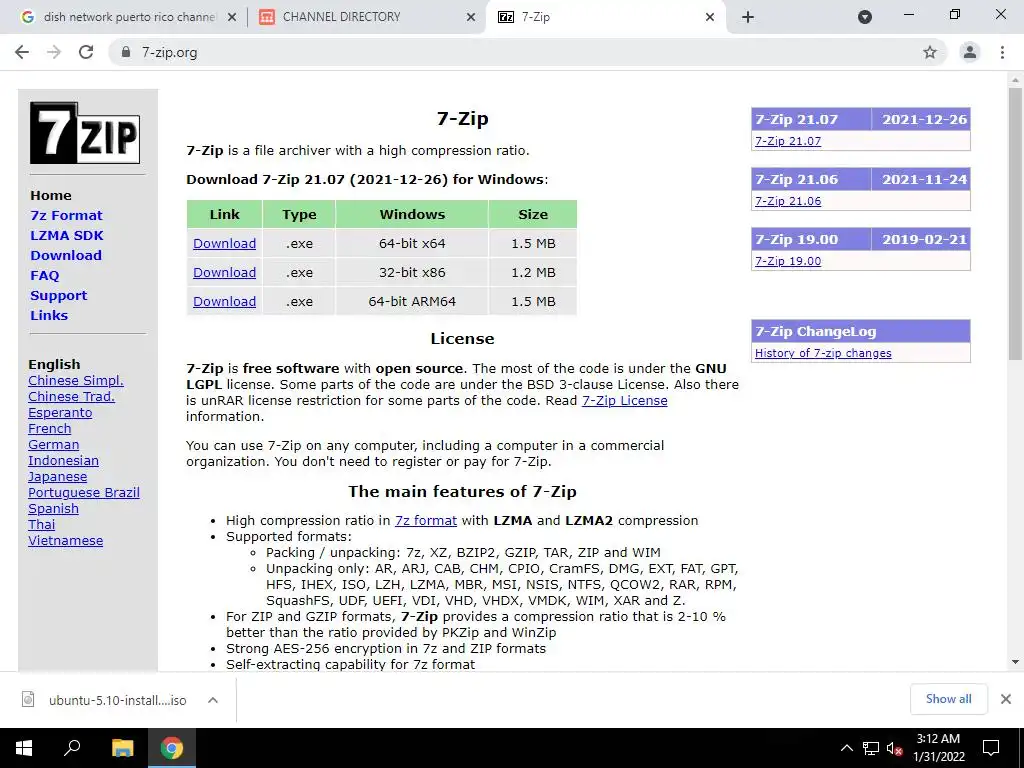Click the browser forward arrow
The height and width of the screenshot is (768, 1024).
pyautogui.click(x=54, y=52)
